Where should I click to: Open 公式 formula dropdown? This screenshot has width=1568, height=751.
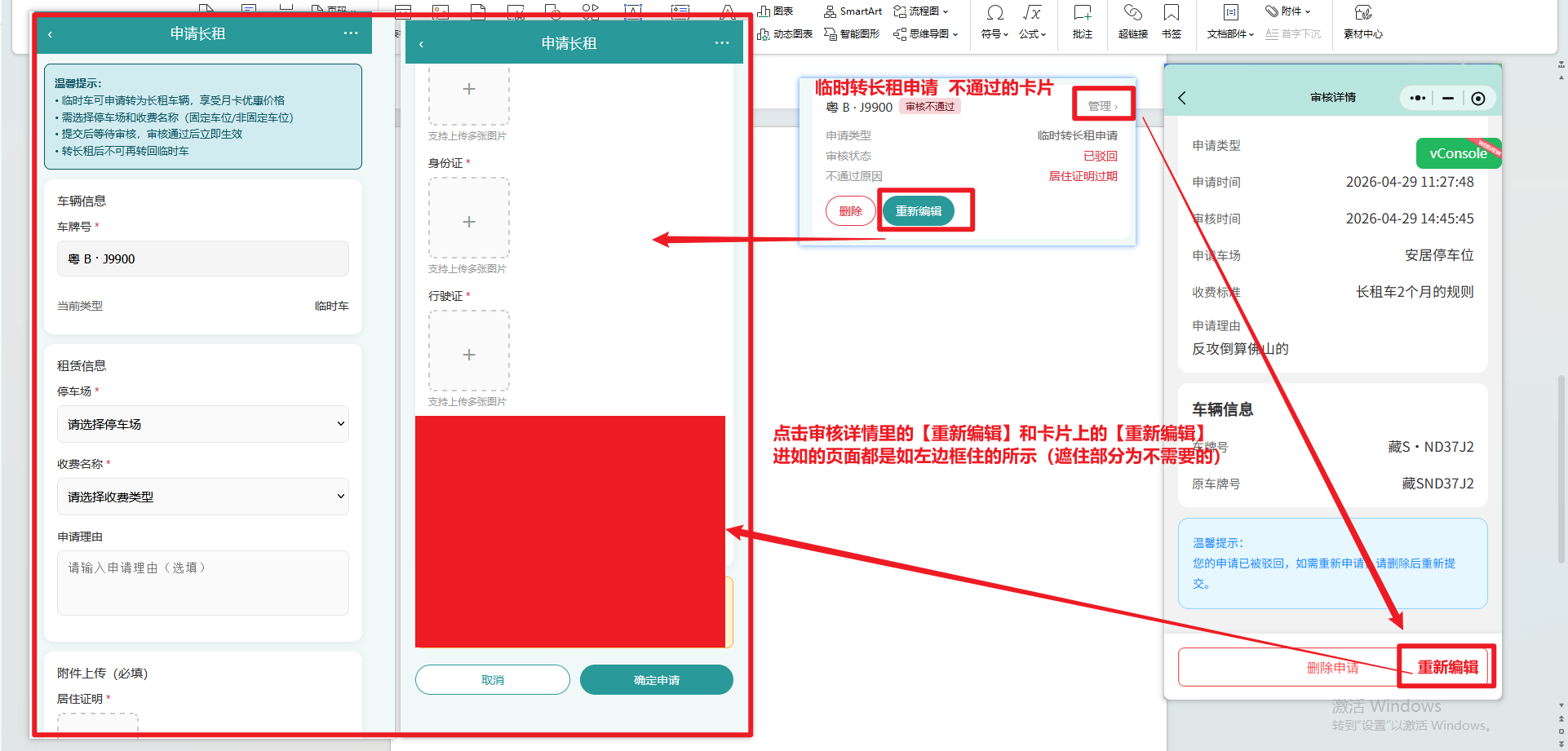point(1032,22)
